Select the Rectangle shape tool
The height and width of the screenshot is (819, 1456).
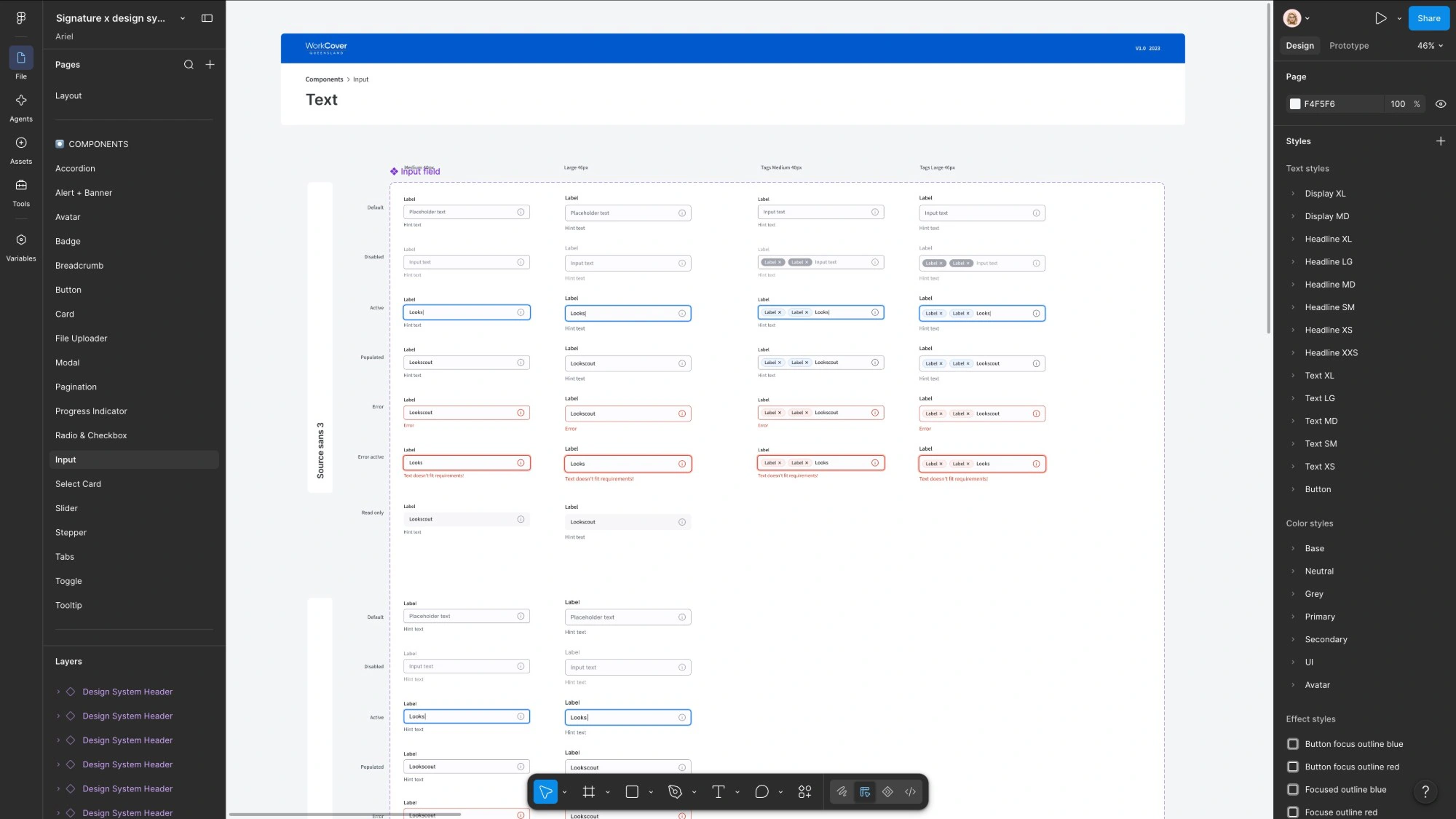point(632,791)
